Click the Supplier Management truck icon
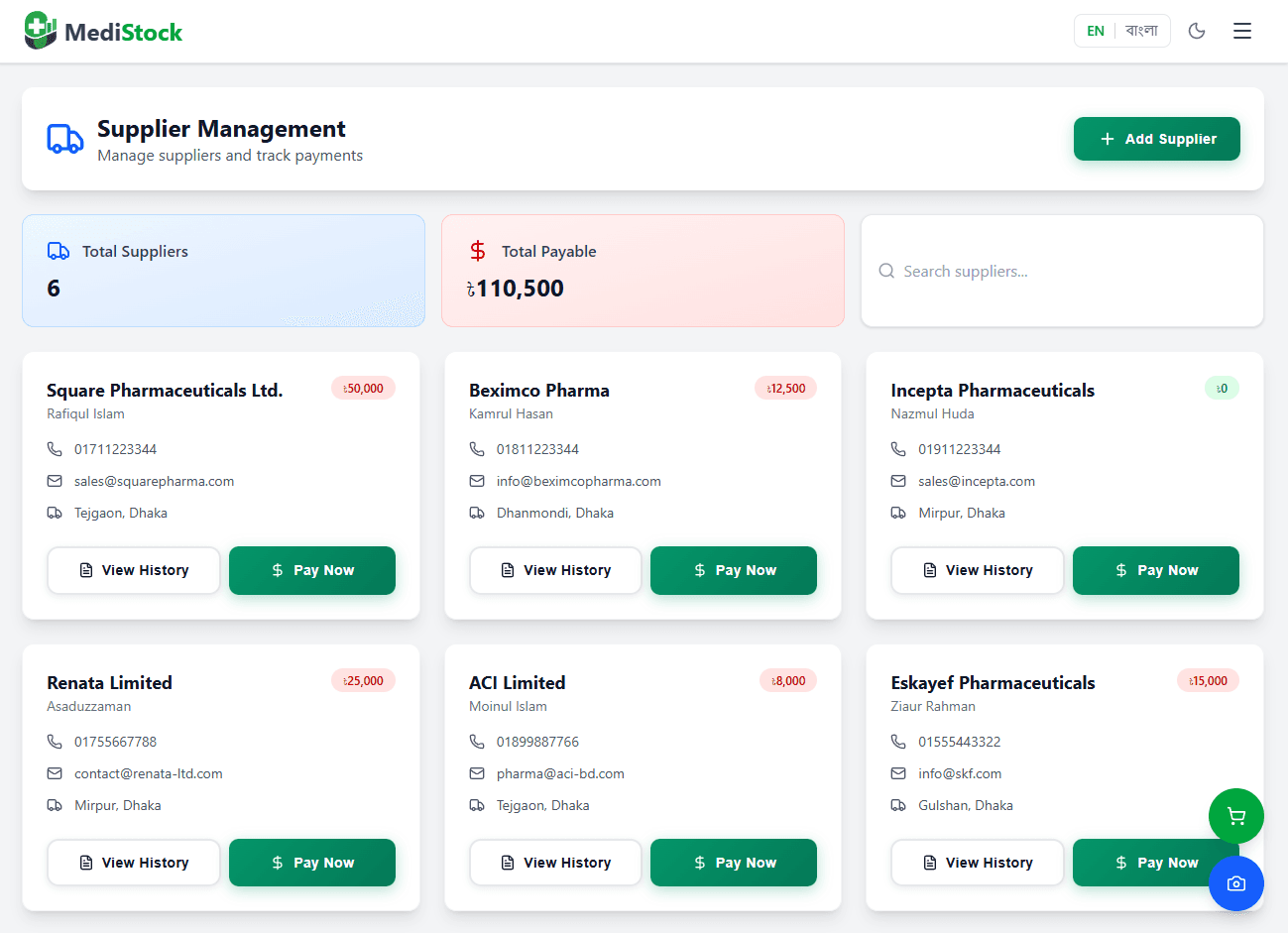1288x933 pixels. 65,139
